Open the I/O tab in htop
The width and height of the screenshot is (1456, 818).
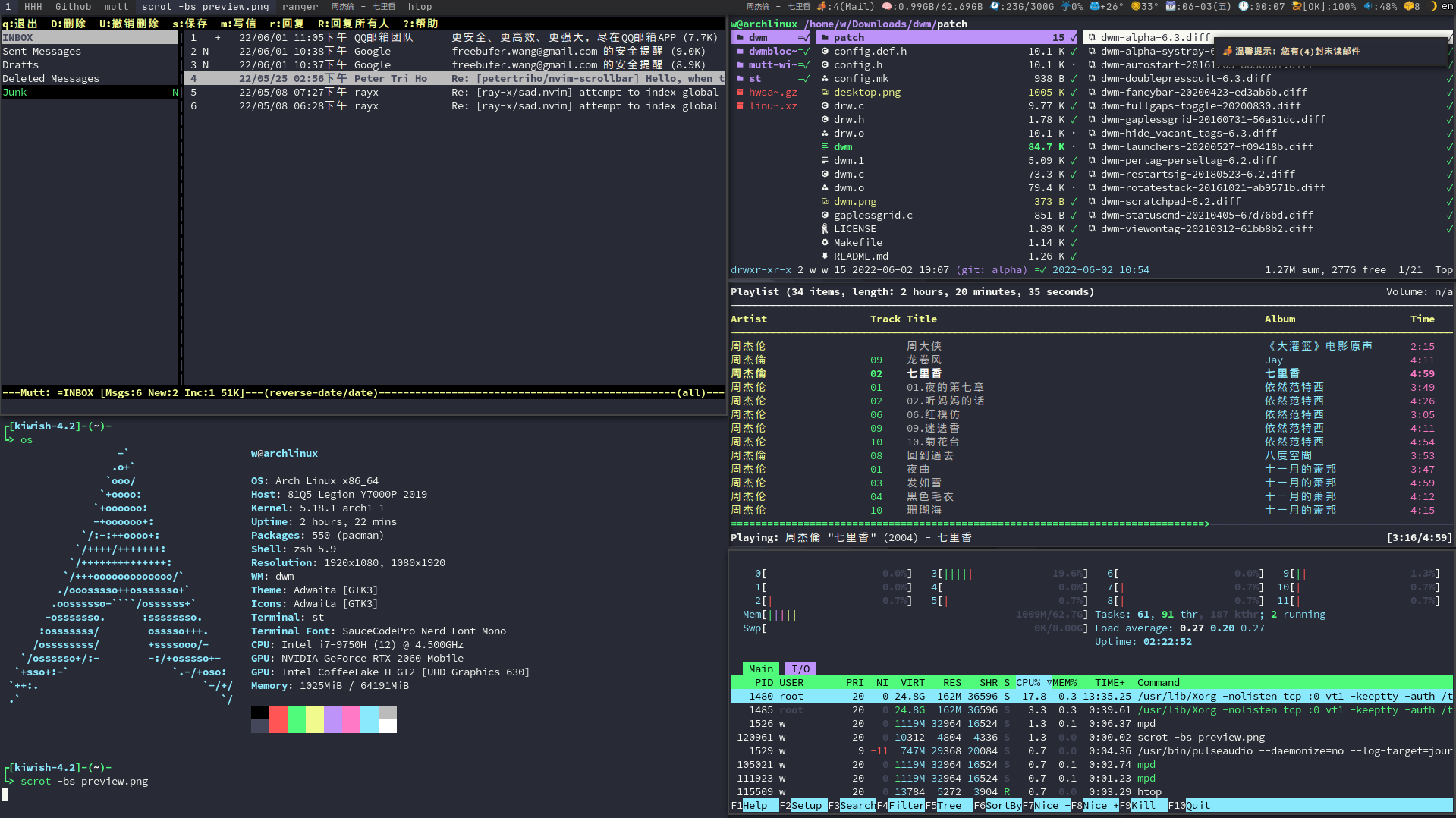point(800,669)
